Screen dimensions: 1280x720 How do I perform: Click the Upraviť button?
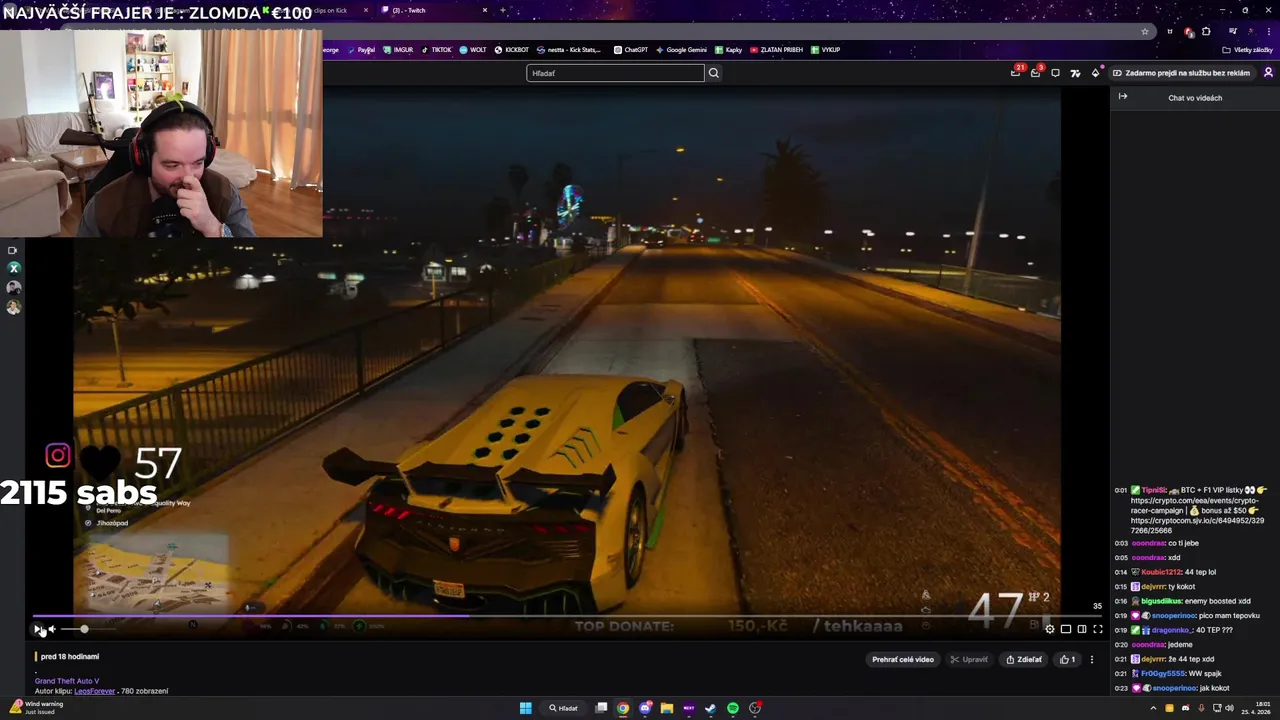click(969, 660)
